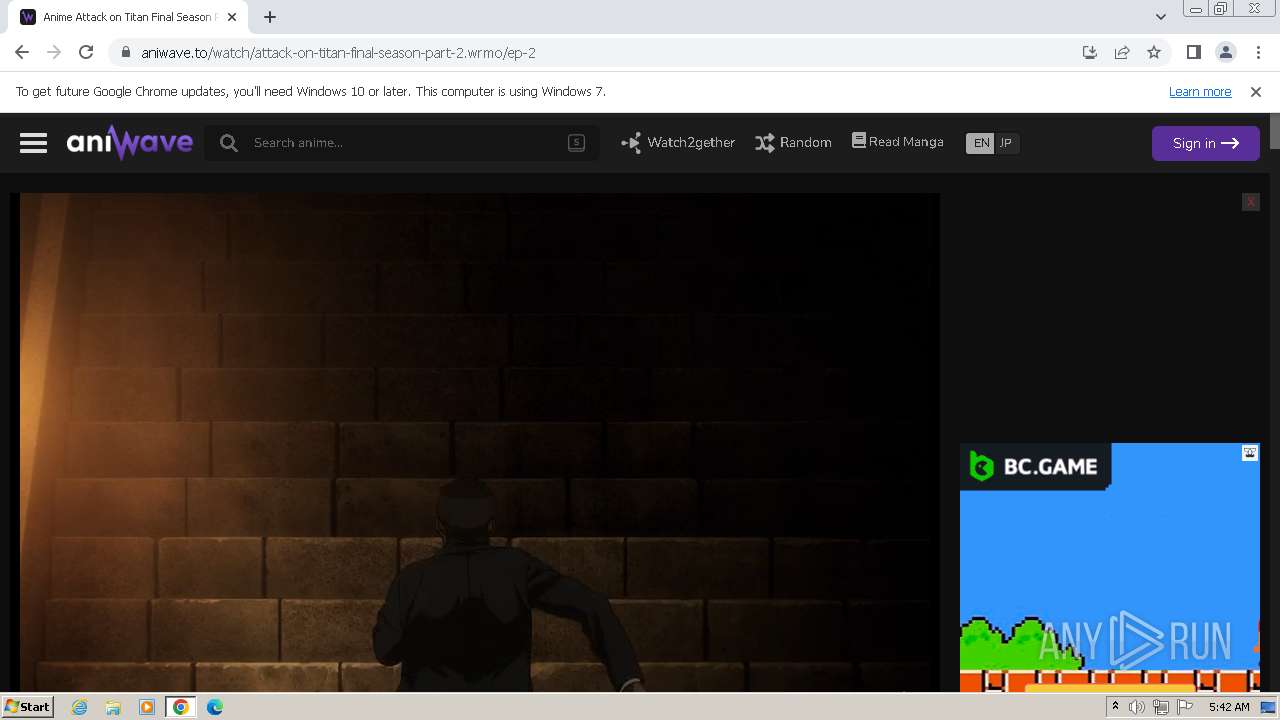View site information lock icon
Viewport: 1280px width, 720px height.
(125, 53)
